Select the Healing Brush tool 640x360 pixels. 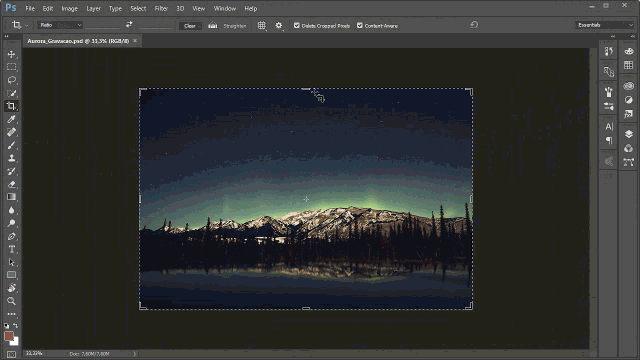(x=11, y=132)
